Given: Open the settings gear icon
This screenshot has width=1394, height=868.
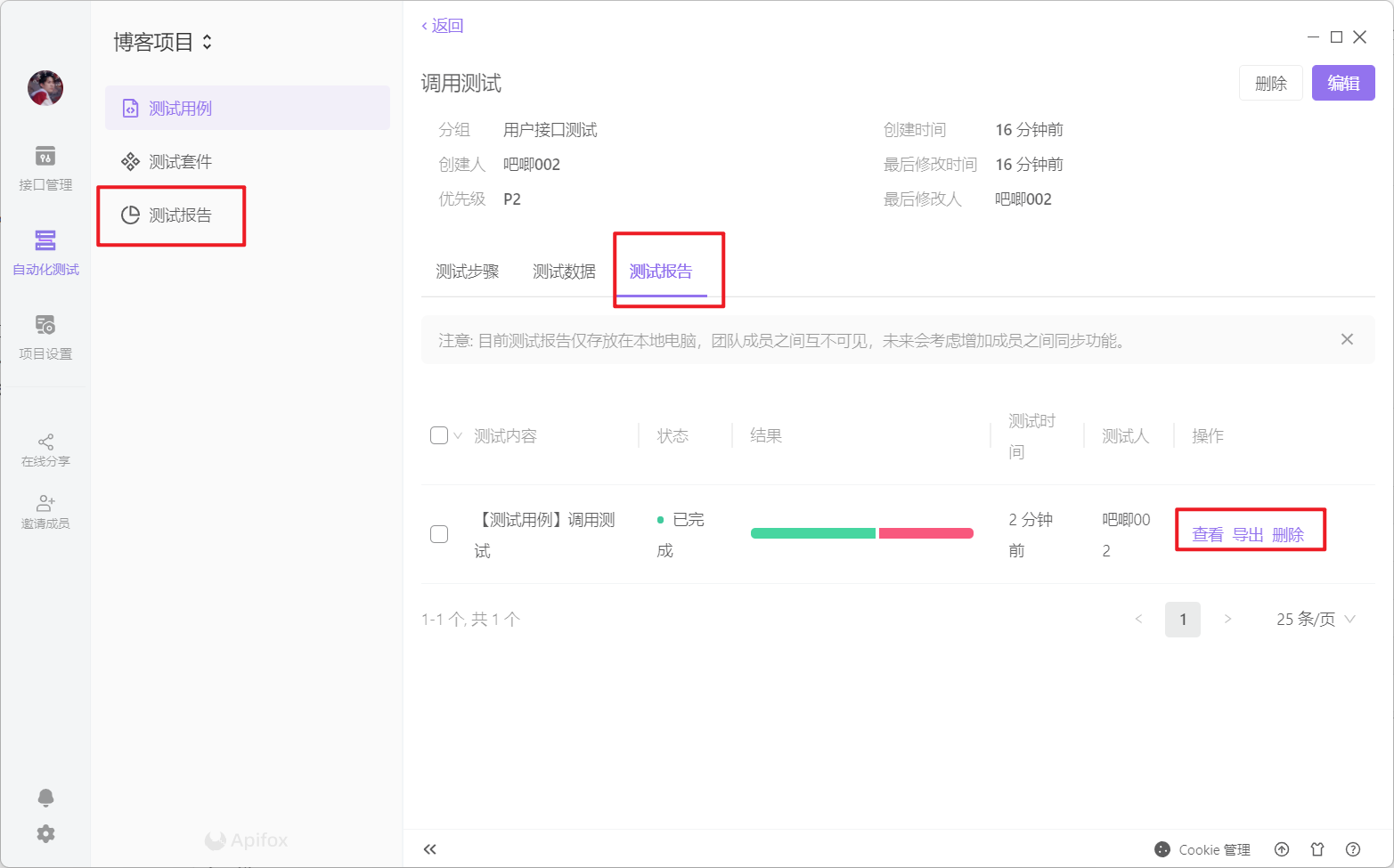Looking at the screenshot, I should (x=45, y=833).
